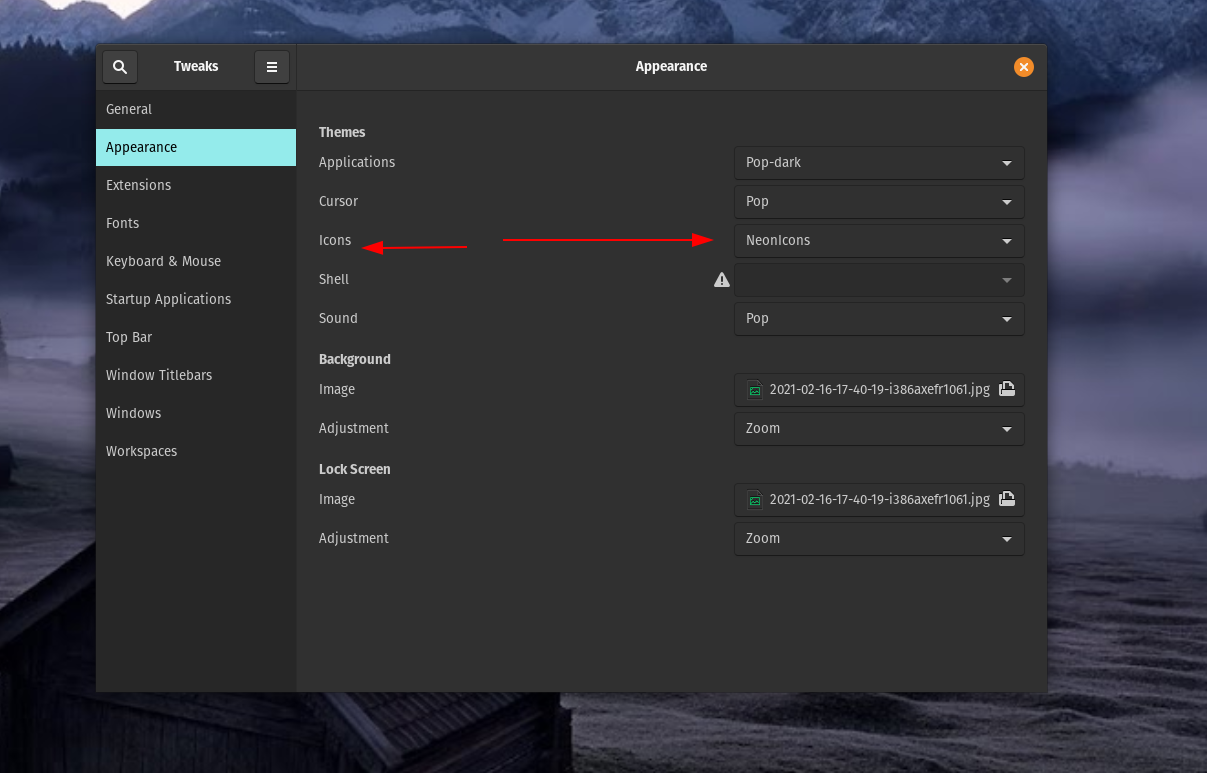
Task: Close the Tweaks window with orange button
Action: 1023,67
